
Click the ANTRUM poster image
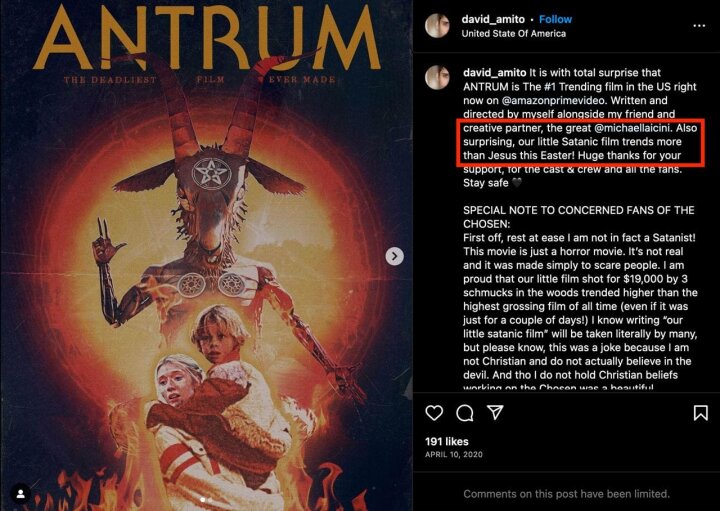tap(206, 255)
